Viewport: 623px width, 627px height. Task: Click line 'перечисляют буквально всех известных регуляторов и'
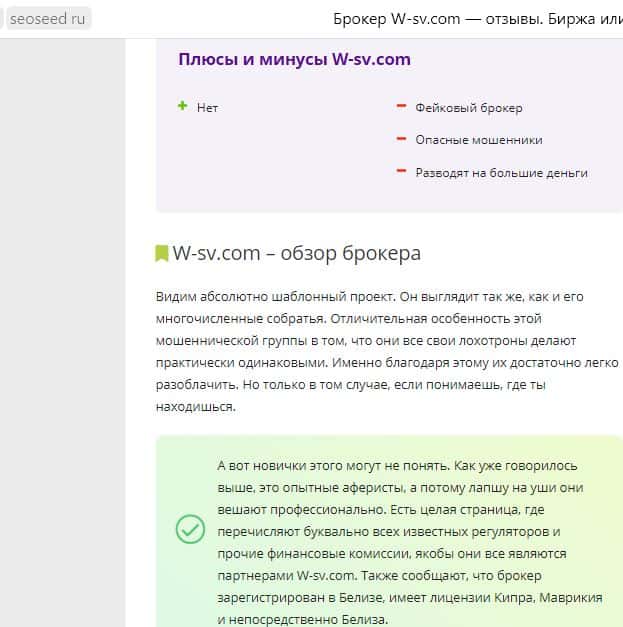389,532
